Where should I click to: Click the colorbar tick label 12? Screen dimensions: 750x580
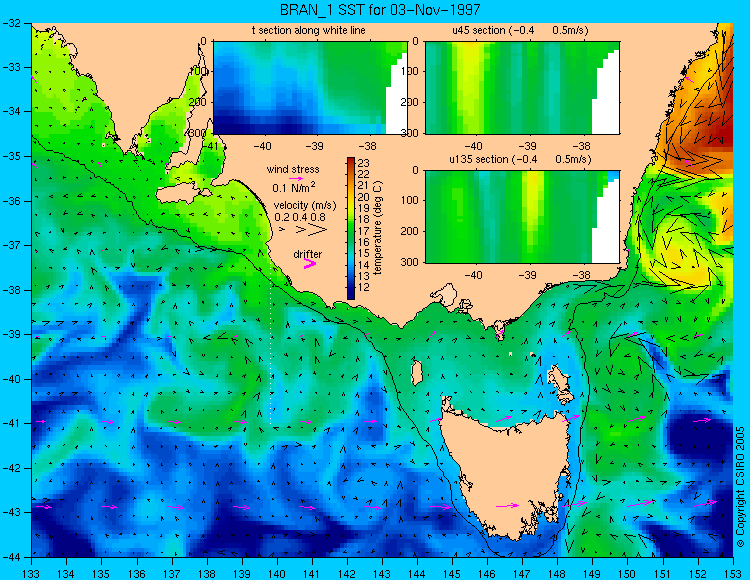point(364,288)
